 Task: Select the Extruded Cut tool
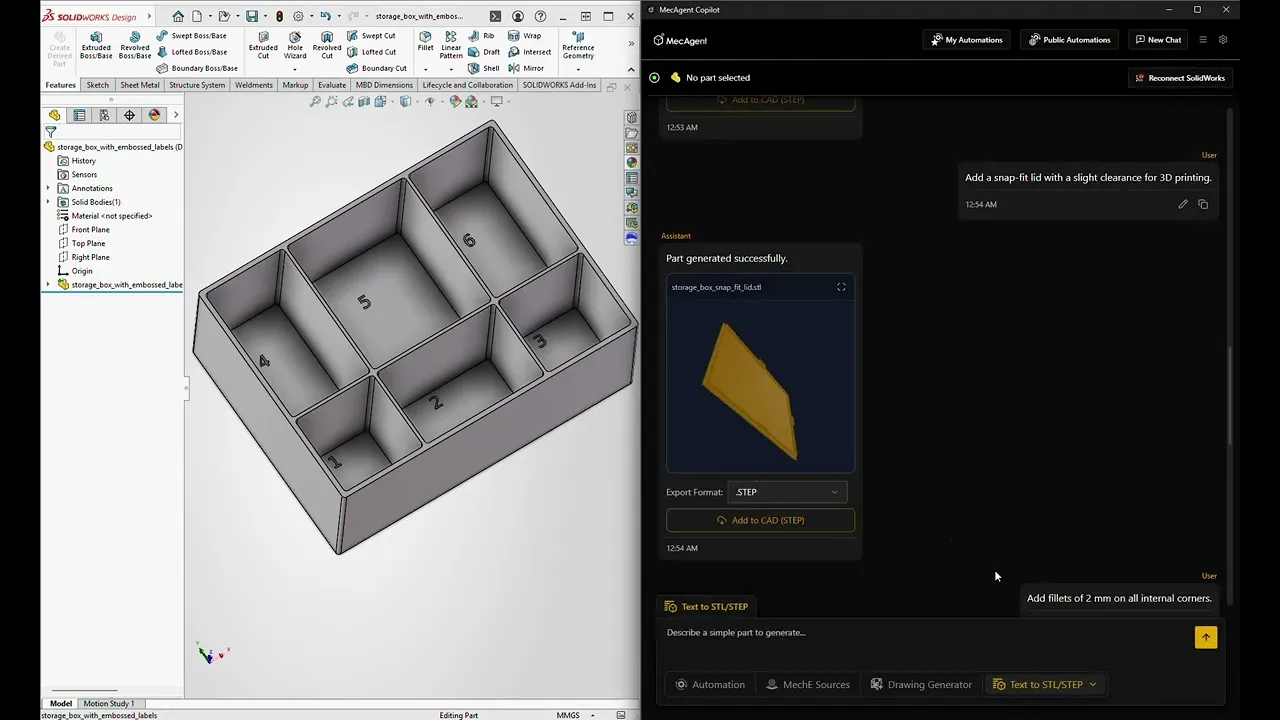pyautogui.click(x=263, y=45)
